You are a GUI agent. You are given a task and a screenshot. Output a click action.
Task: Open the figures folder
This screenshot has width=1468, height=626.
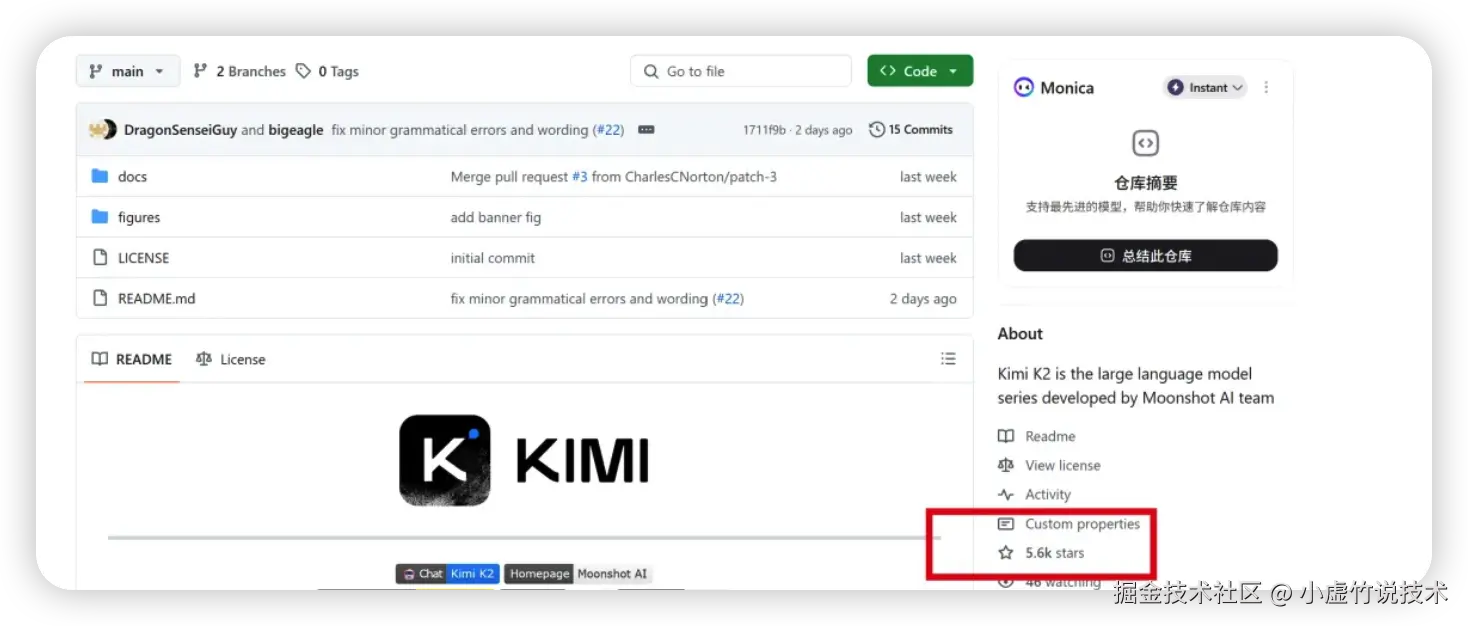pyautogui.click(x=139, y=218)
